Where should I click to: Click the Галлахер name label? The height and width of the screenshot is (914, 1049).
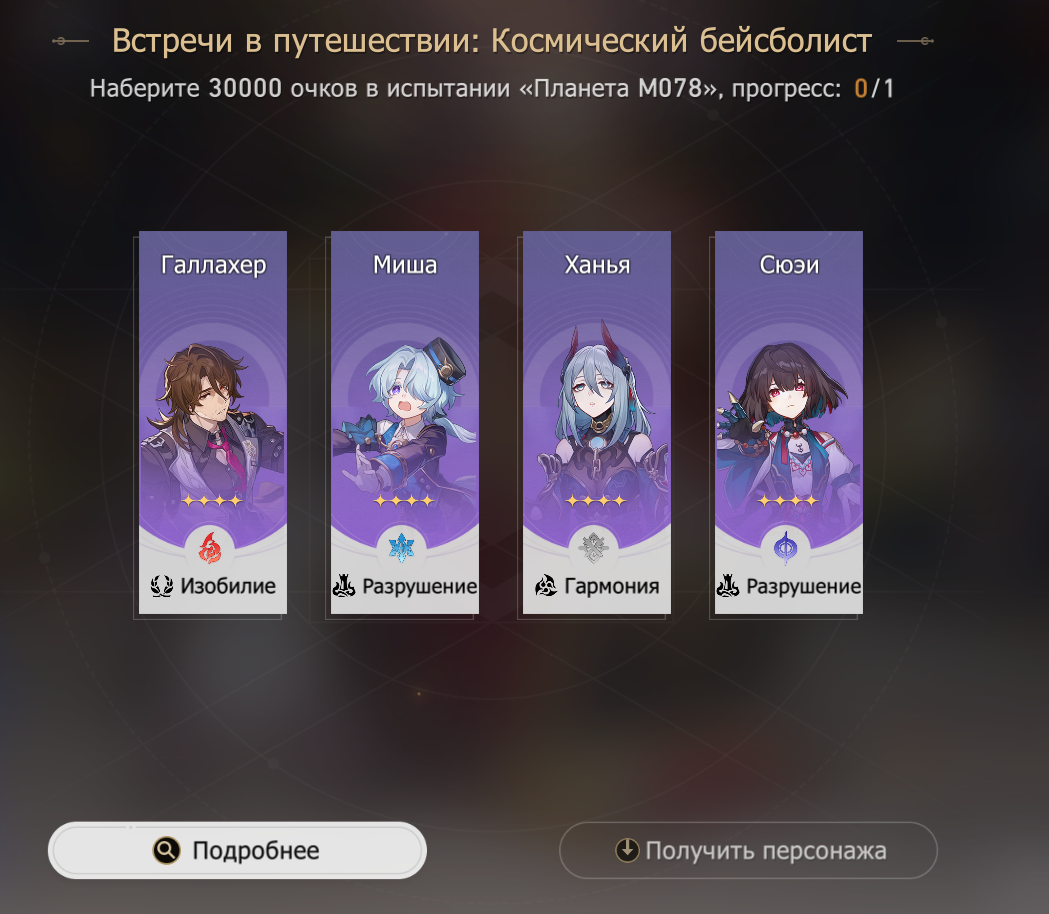[213, 265]
